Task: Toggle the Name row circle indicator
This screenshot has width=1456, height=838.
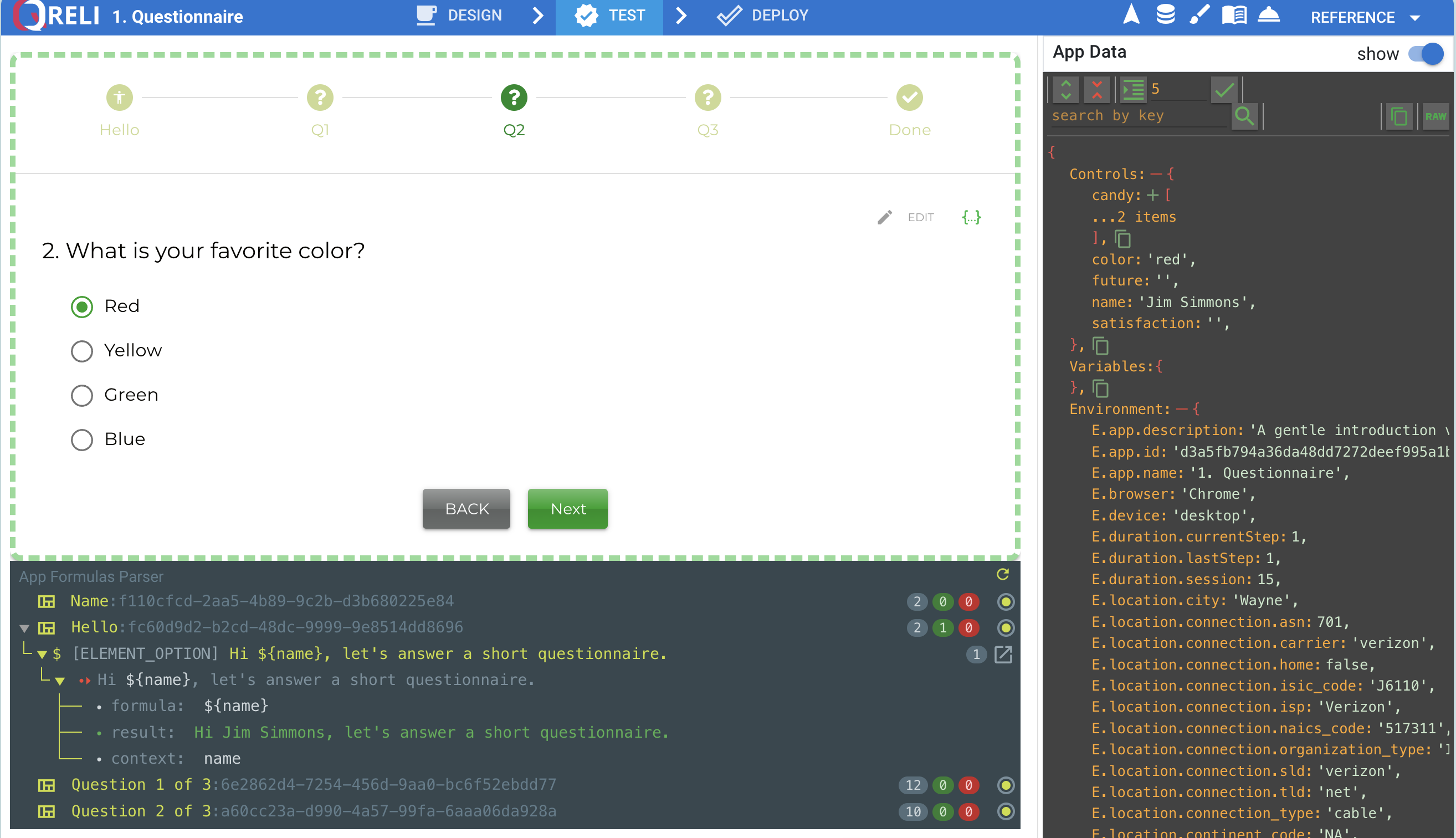Action: point(1005,601)
